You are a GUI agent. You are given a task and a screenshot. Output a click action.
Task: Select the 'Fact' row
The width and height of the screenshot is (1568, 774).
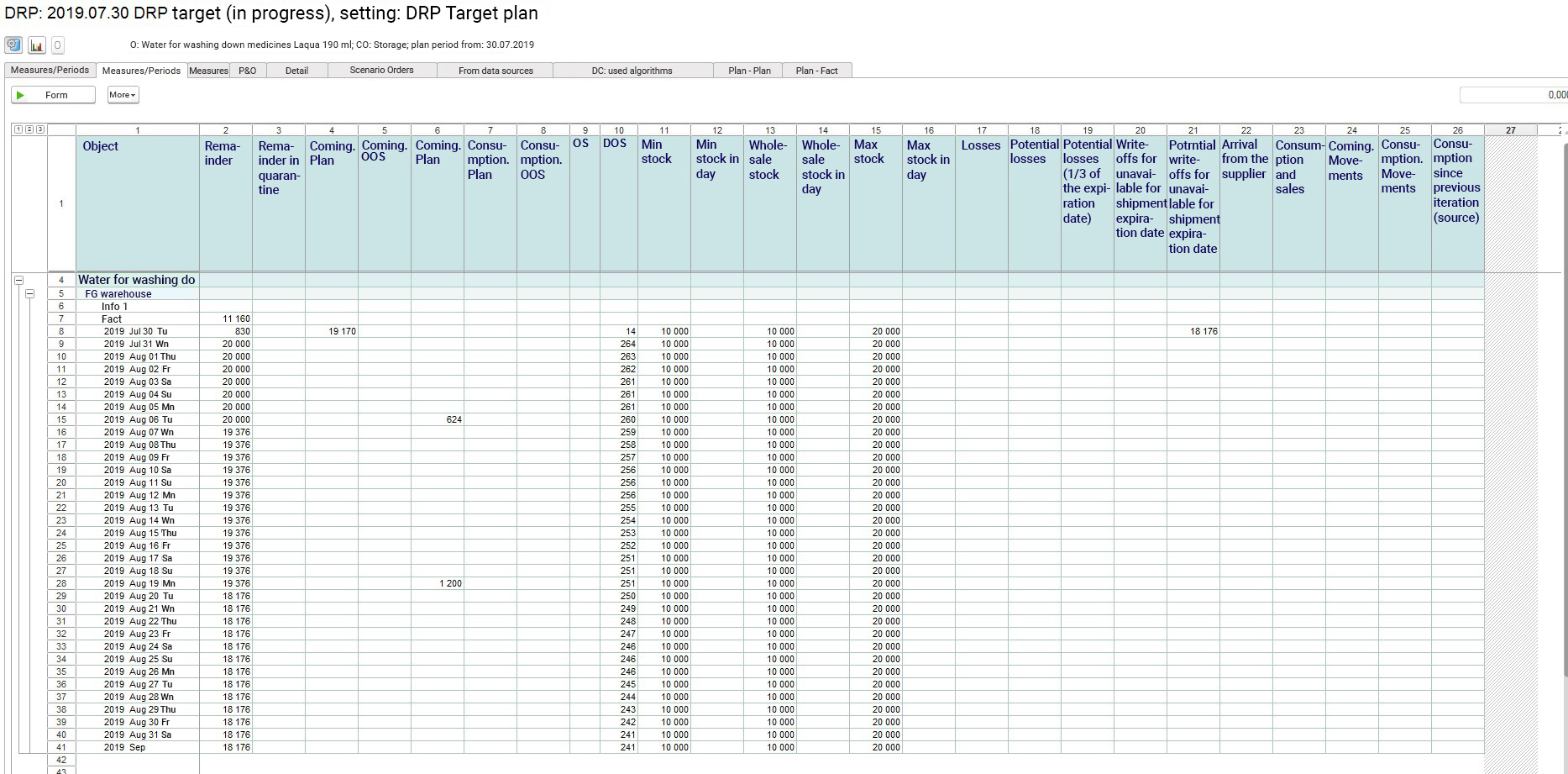[138, 319]
